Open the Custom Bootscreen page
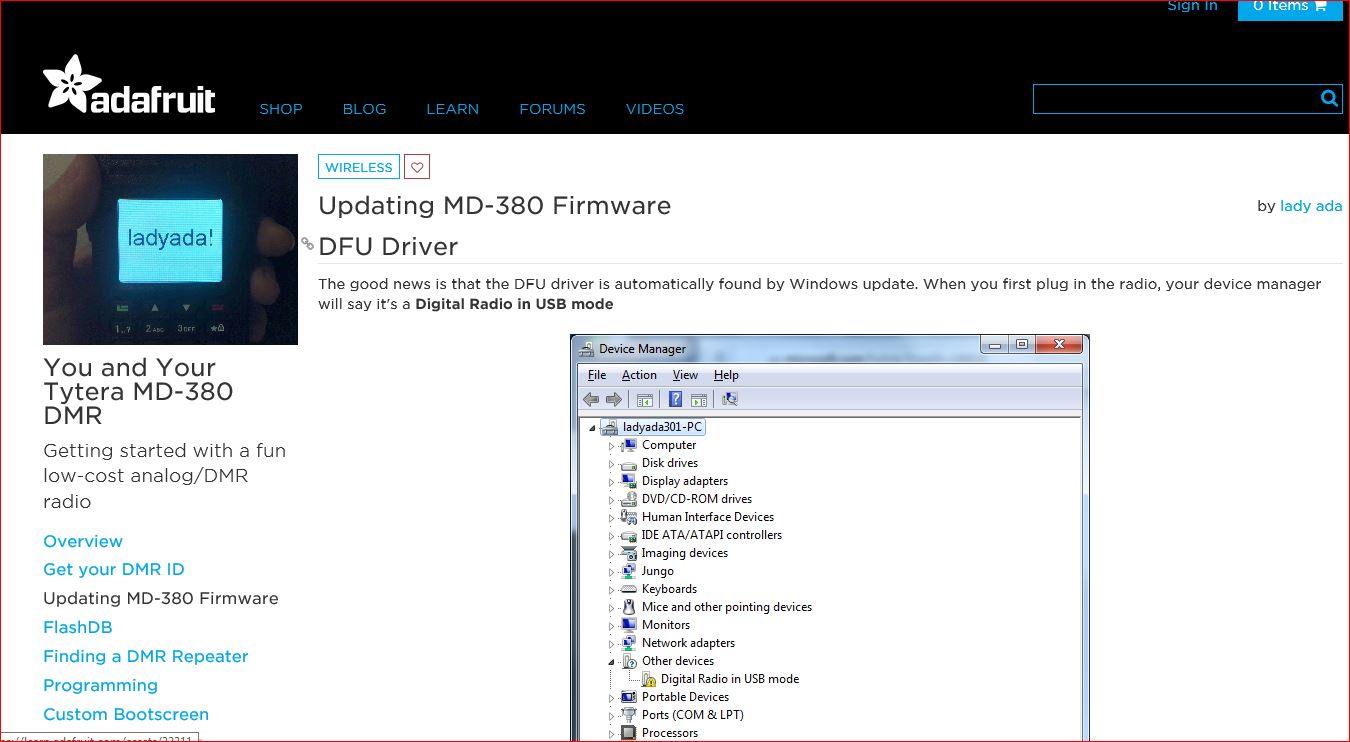This screenshot has width=1350, height=742. (126, 714)
